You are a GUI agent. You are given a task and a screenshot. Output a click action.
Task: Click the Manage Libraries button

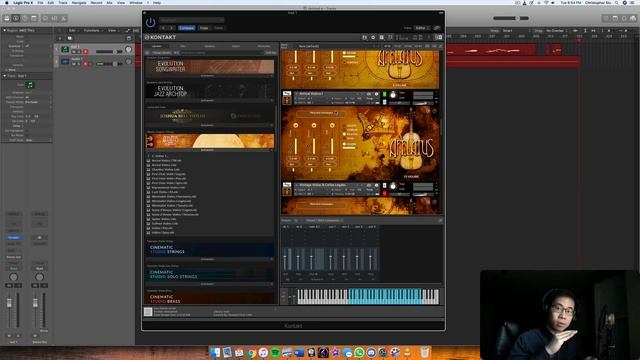tap(161, 53)
